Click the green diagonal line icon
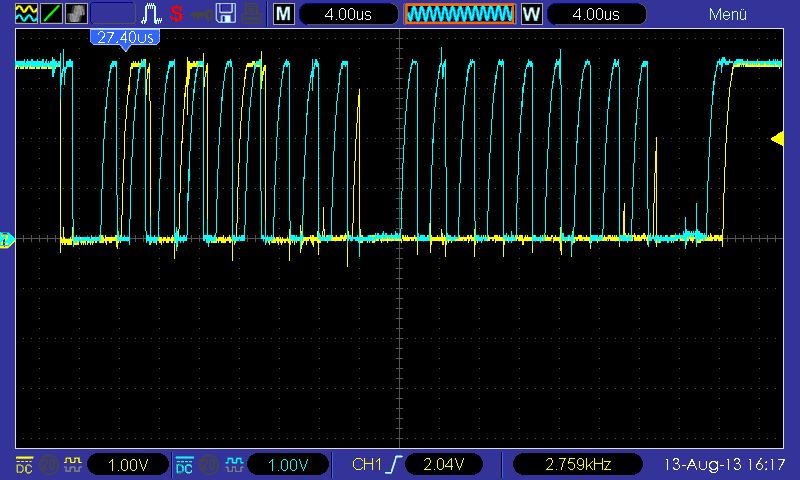Image resolution: width=800 pixels, height=480 pixels. click(50, 14)
